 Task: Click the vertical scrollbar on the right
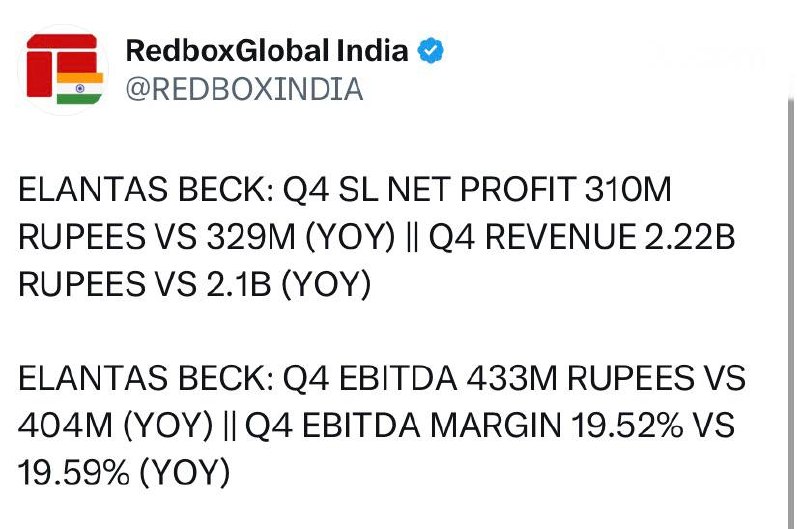(x=791, y=311)
